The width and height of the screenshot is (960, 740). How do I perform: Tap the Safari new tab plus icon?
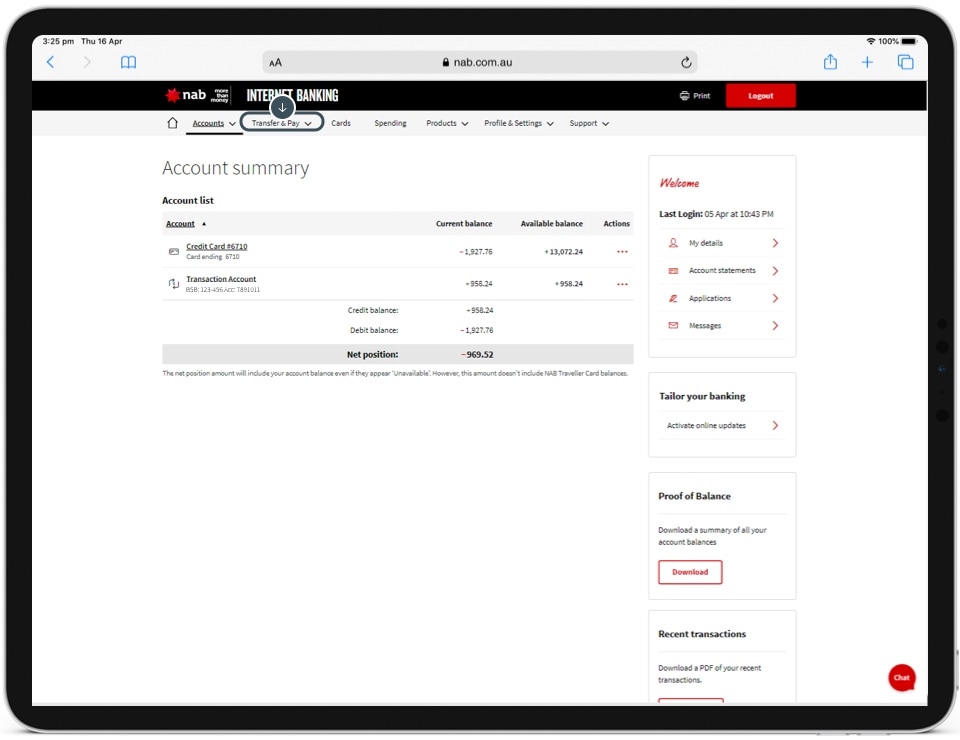coord(867,62)
